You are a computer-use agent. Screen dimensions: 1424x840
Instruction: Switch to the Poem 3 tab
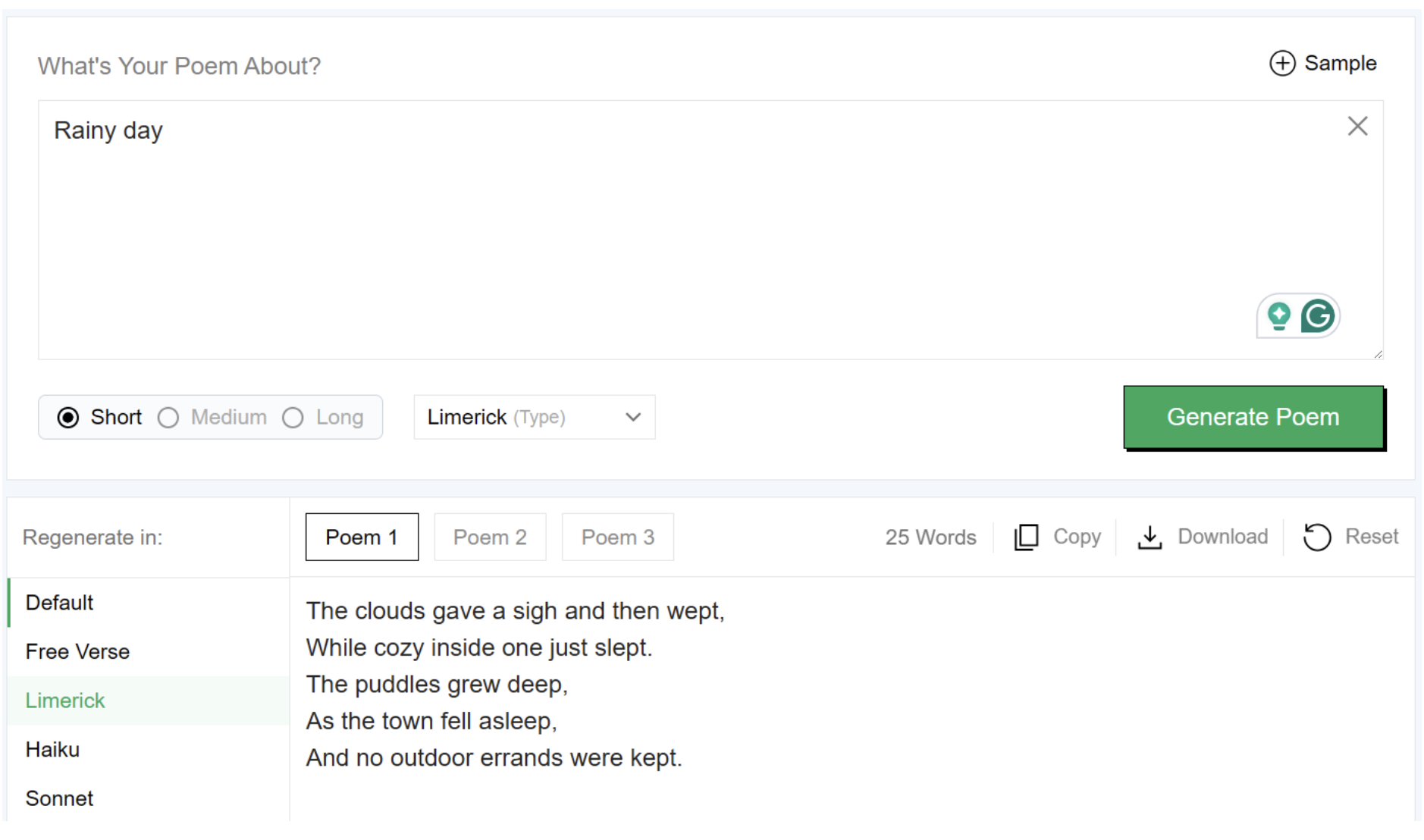(617, 537)
